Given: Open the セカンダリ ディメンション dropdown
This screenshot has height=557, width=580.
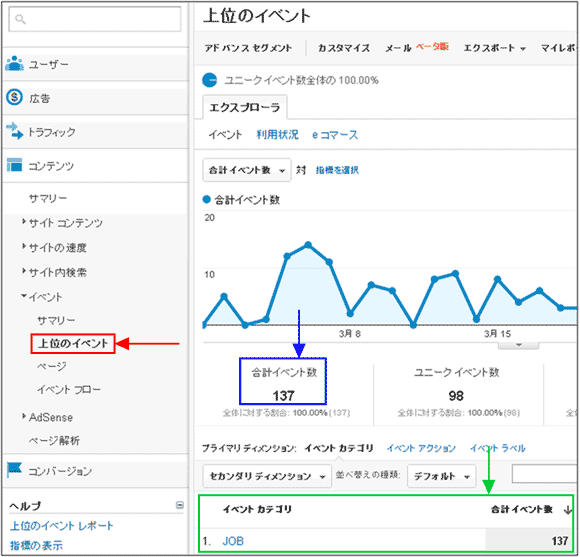Looking at the screenshot, I should coord(267,476).
